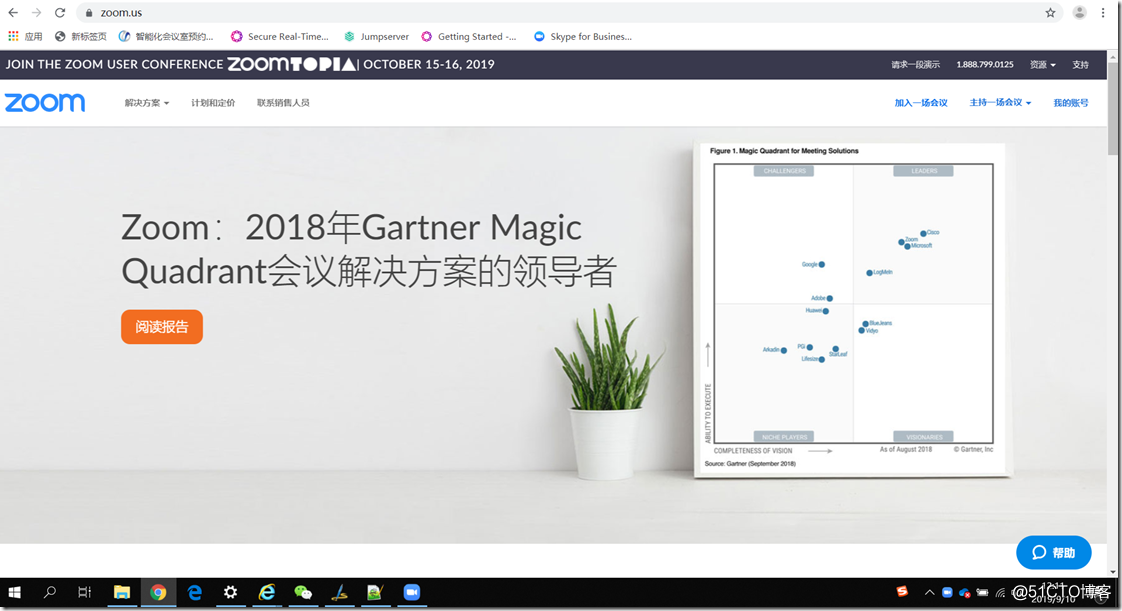This screenshot has width=1122, height=611.
Task: Open Task View on taskbar
Action: point(84,592)
